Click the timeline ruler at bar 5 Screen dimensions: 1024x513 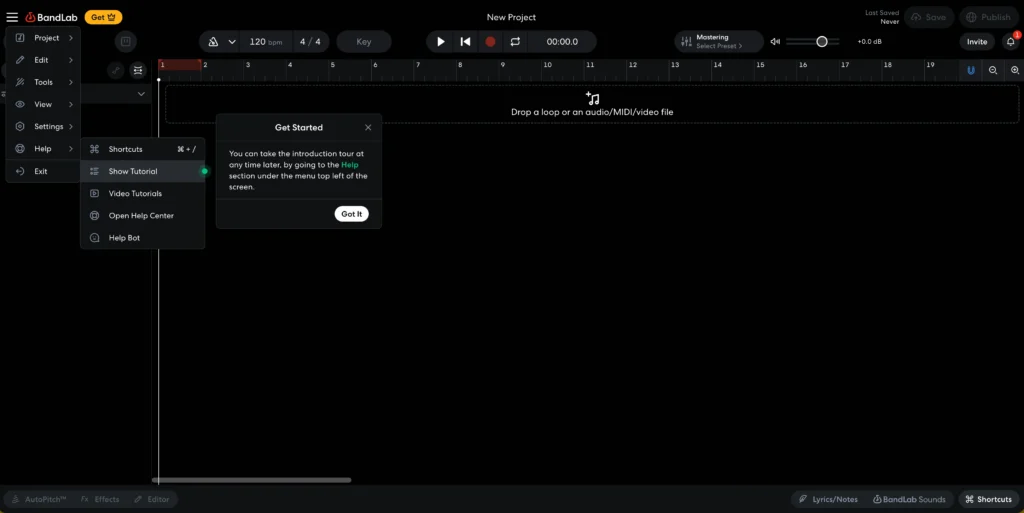[332, 65]
